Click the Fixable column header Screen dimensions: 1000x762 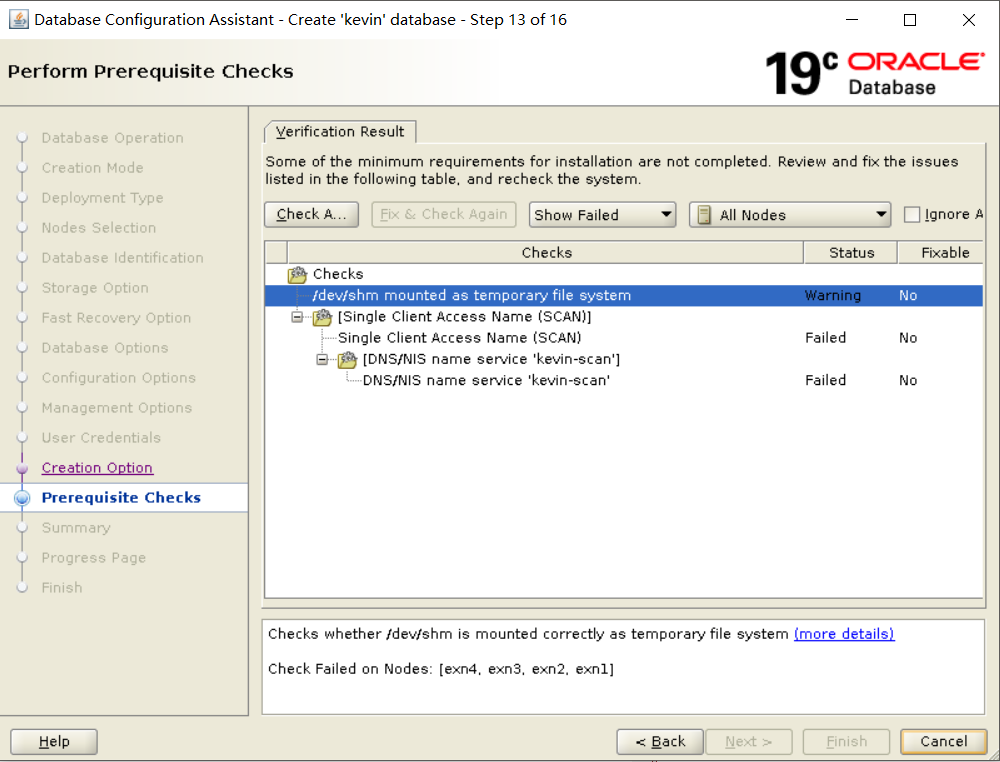(941, 253)
